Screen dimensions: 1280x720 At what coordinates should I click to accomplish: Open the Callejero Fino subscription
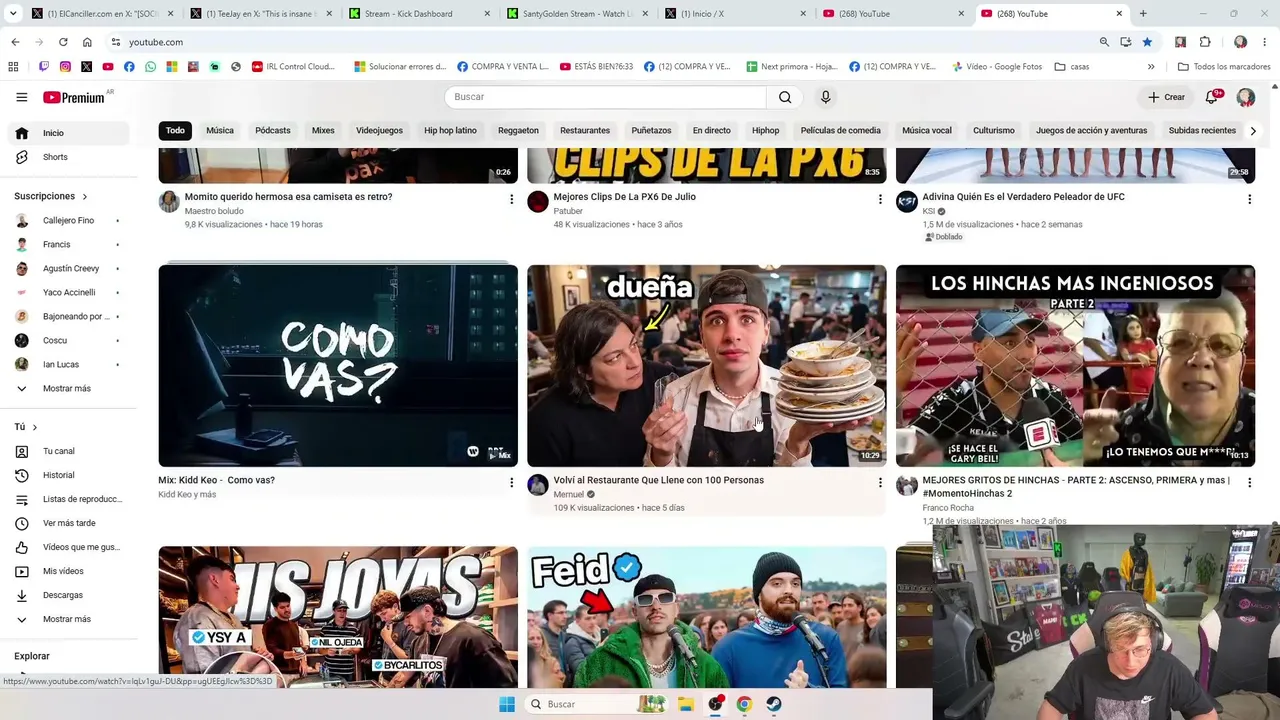pos(68,220)
